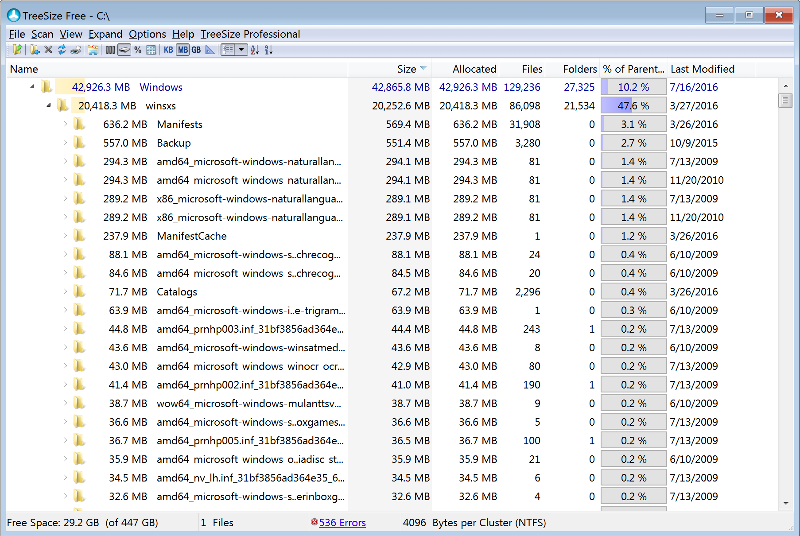Expand the Catalogs folder

pos(65,291)
